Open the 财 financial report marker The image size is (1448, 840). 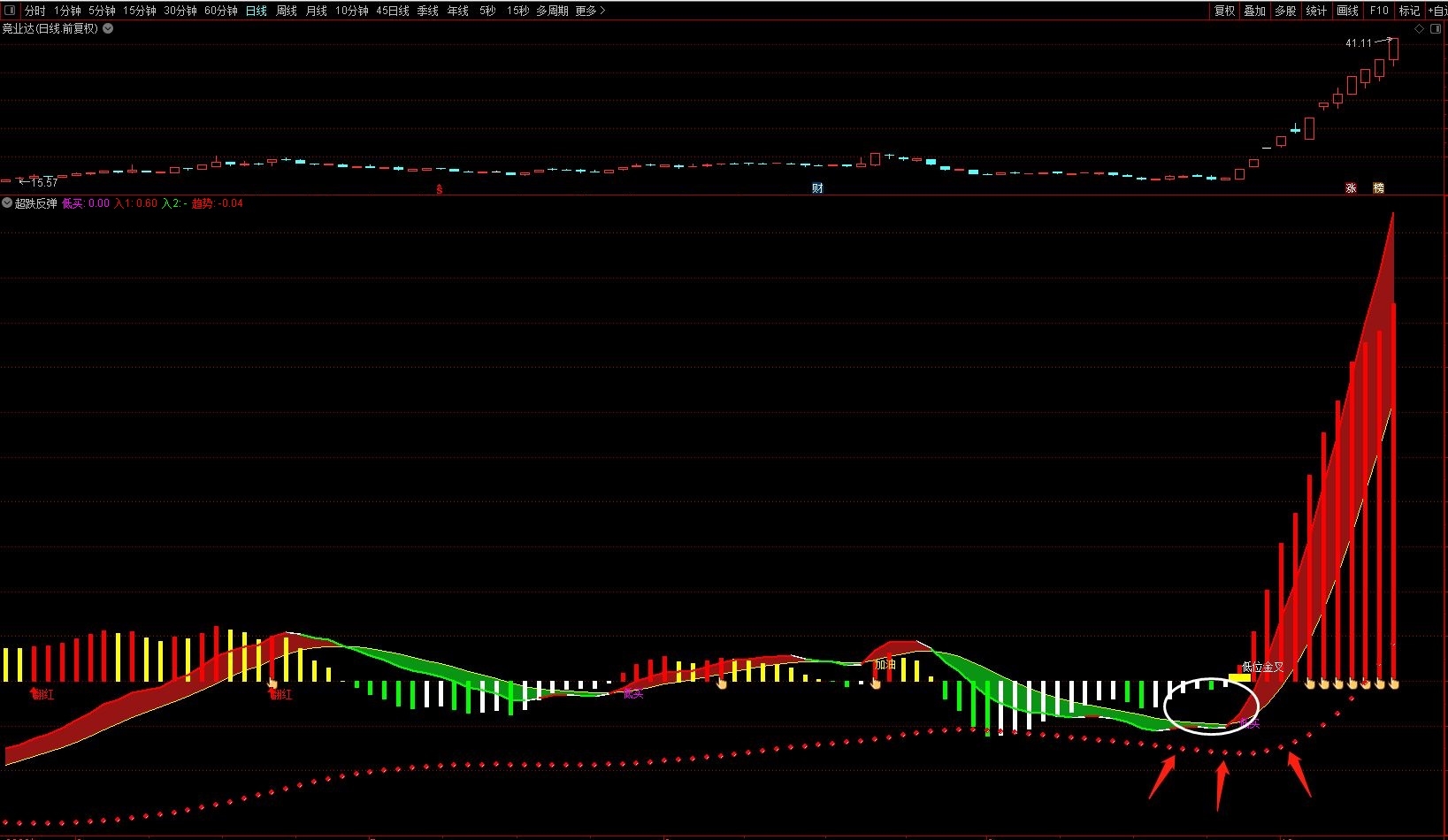[817, 188]
